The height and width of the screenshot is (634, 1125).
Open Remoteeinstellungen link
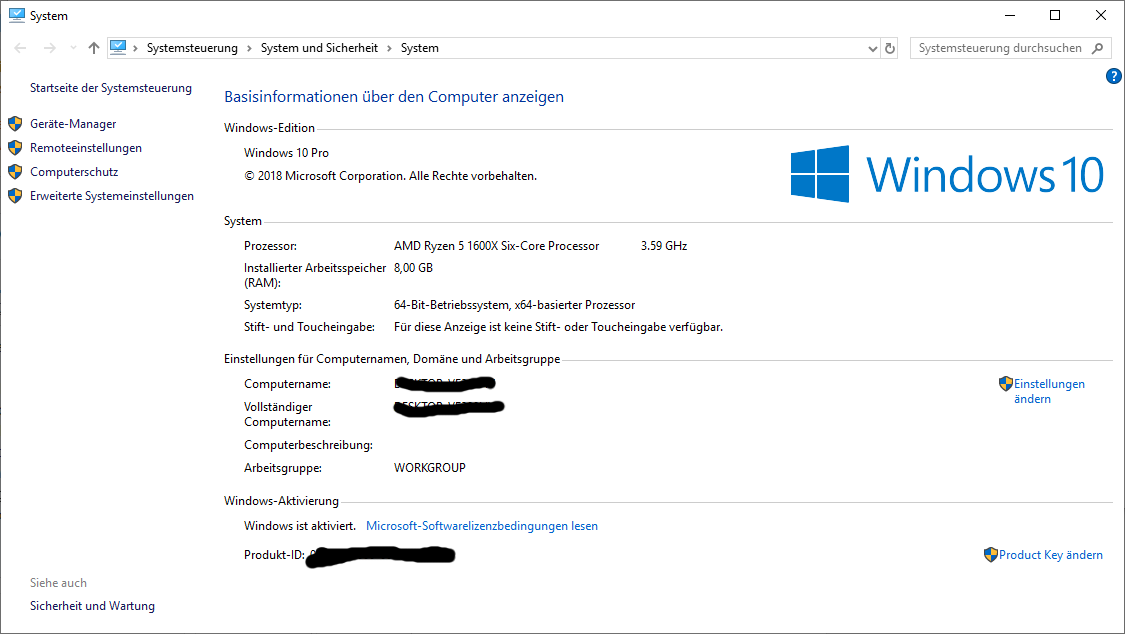click(x=86, y=148)
